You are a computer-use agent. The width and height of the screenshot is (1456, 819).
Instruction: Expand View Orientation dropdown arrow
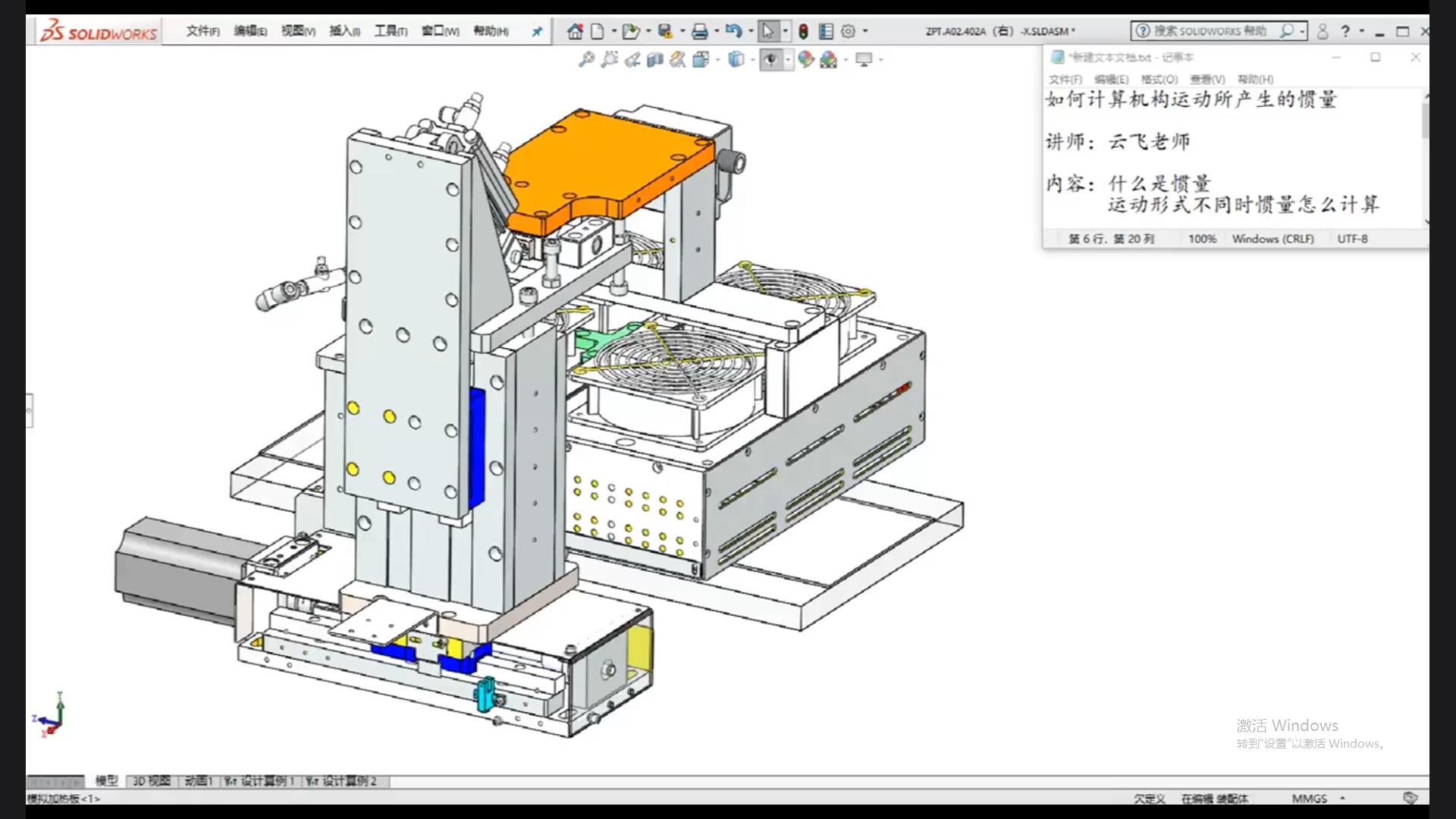click(717, 59)
